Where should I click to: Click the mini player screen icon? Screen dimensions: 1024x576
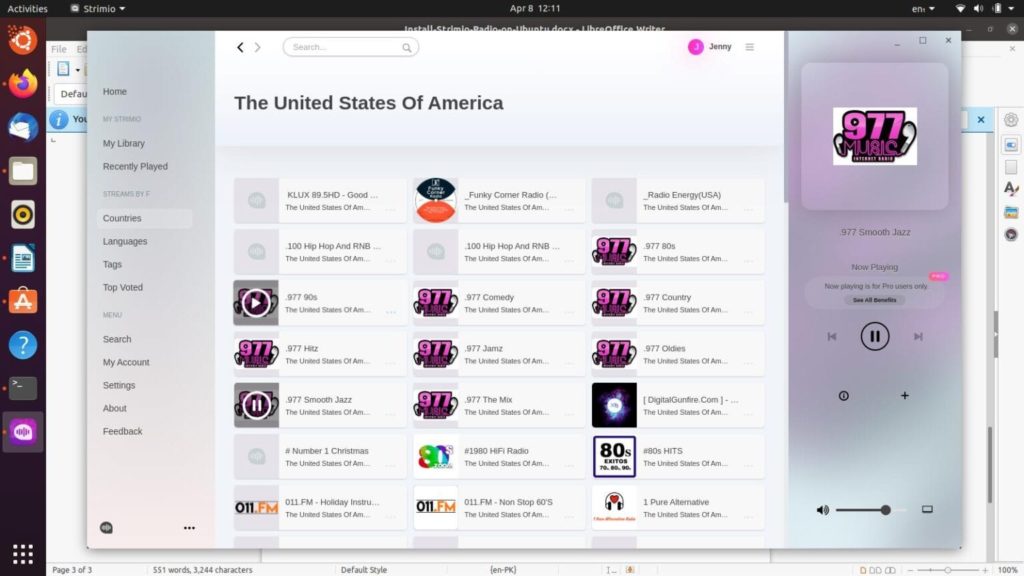927,510
